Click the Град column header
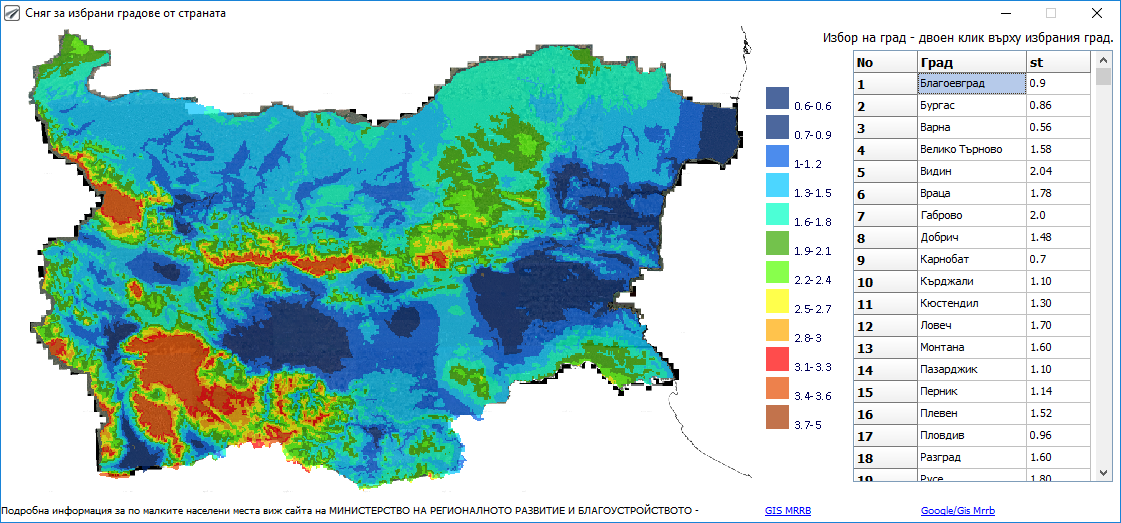 pyautogui.click(x=969, y=62)
